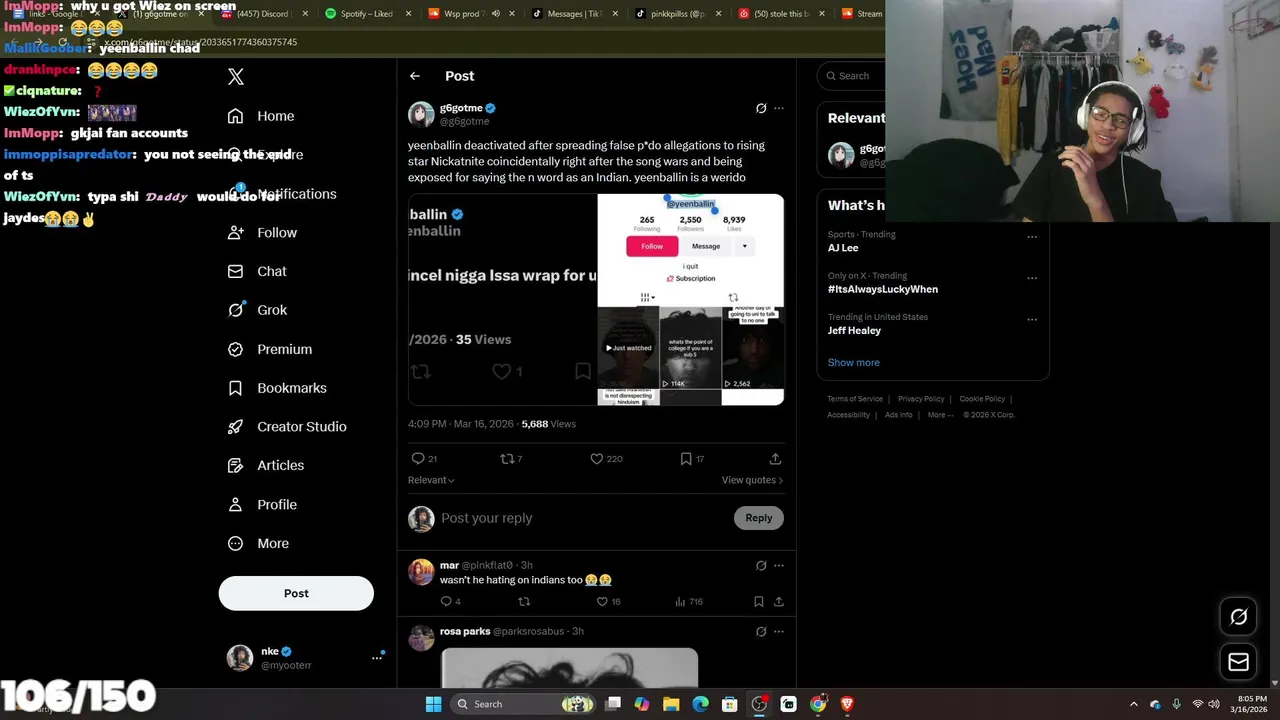This screenshot has width=1280, height=720.
Task: Open the Privacy Policy footer link
Action: 921,399
